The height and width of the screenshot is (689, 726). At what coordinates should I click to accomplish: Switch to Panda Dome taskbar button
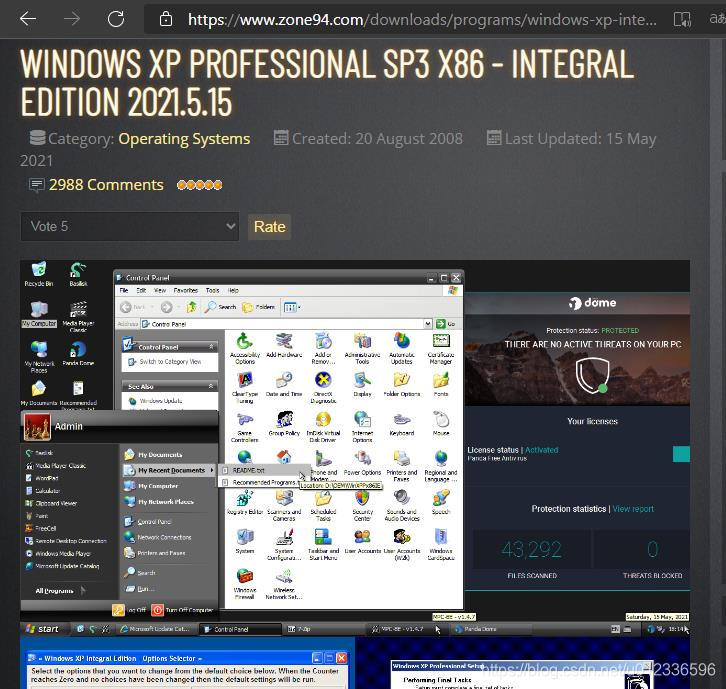[x=491, y=629]
